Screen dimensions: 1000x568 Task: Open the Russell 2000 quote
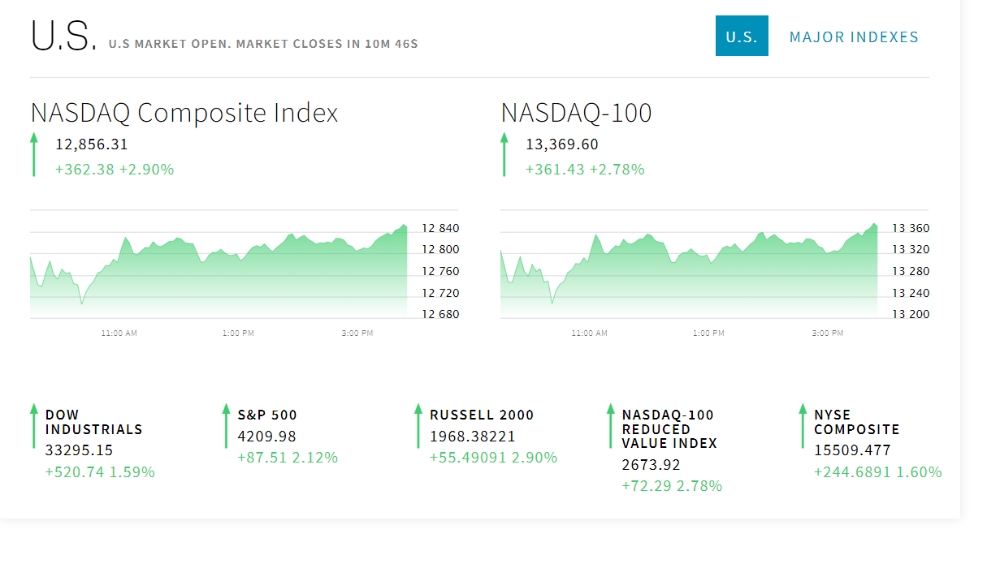482,415
